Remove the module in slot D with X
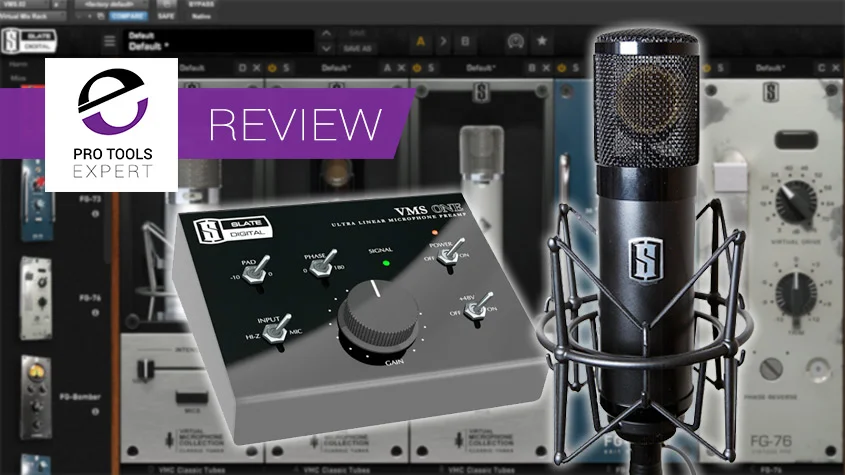This screenshot has height=475, width=845. [x=257, y=68]
